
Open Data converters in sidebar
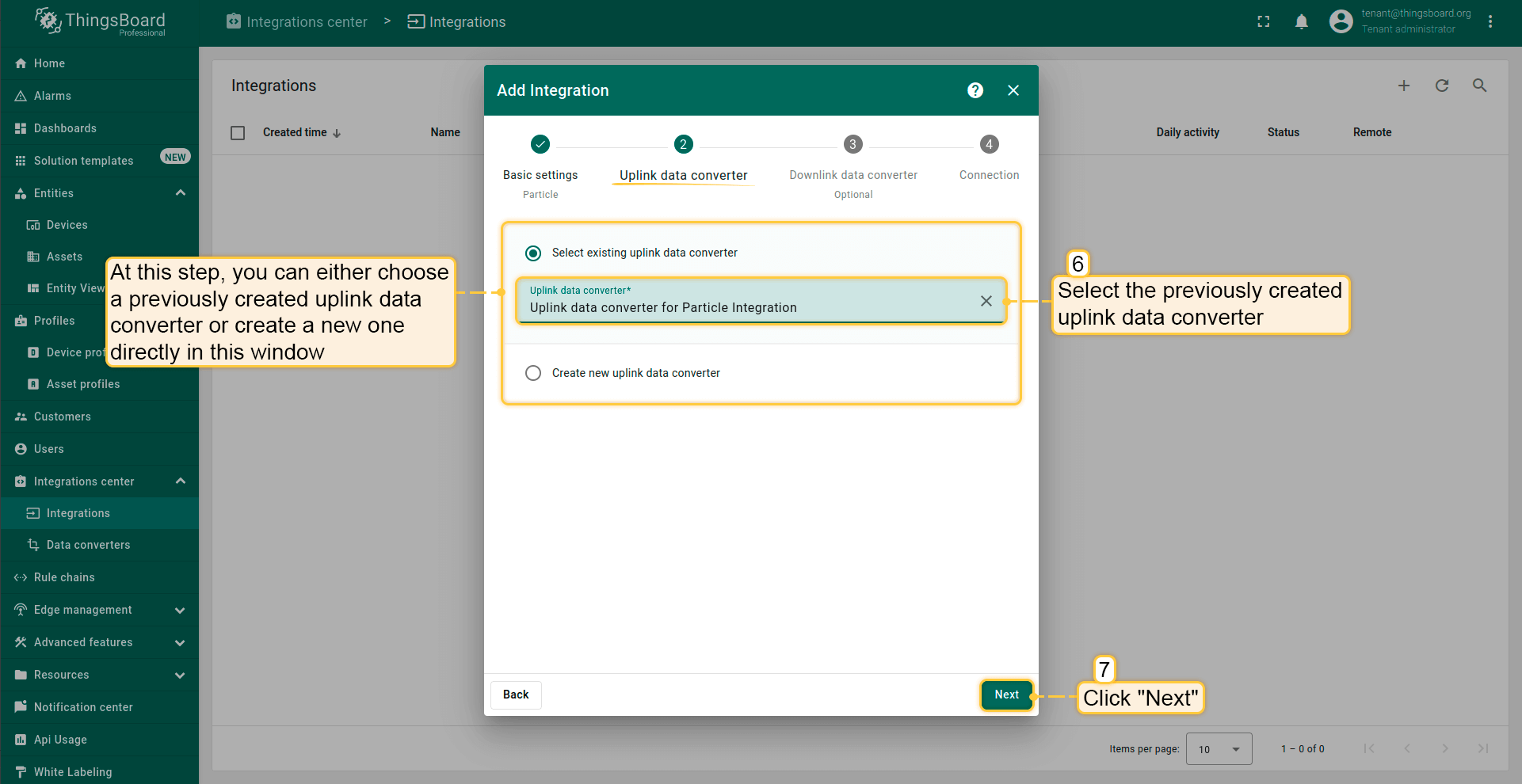[x=88, y=545]
